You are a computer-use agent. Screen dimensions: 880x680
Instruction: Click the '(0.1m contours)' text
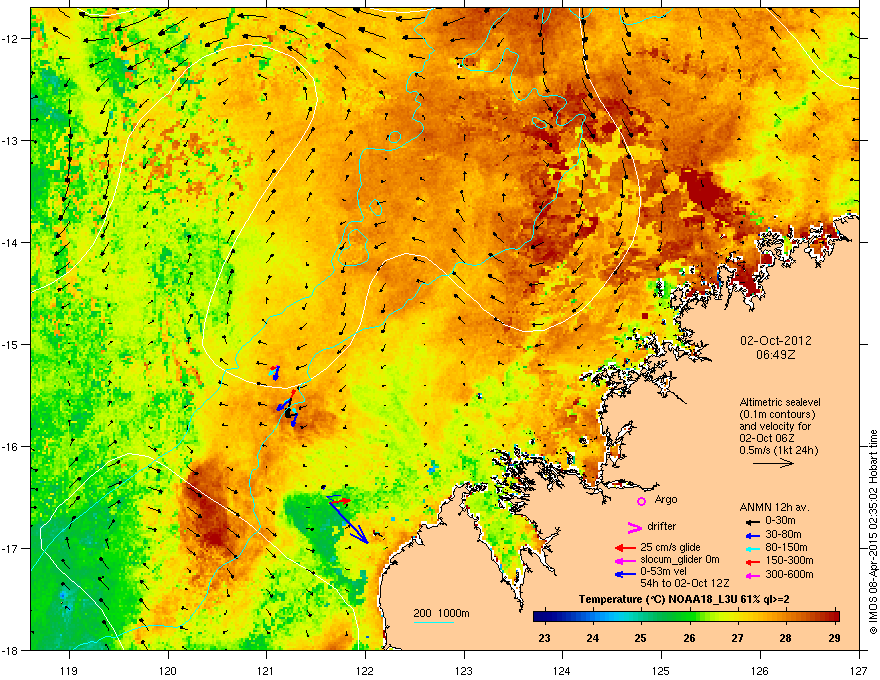pyautogui.click(x=777, y=415)
